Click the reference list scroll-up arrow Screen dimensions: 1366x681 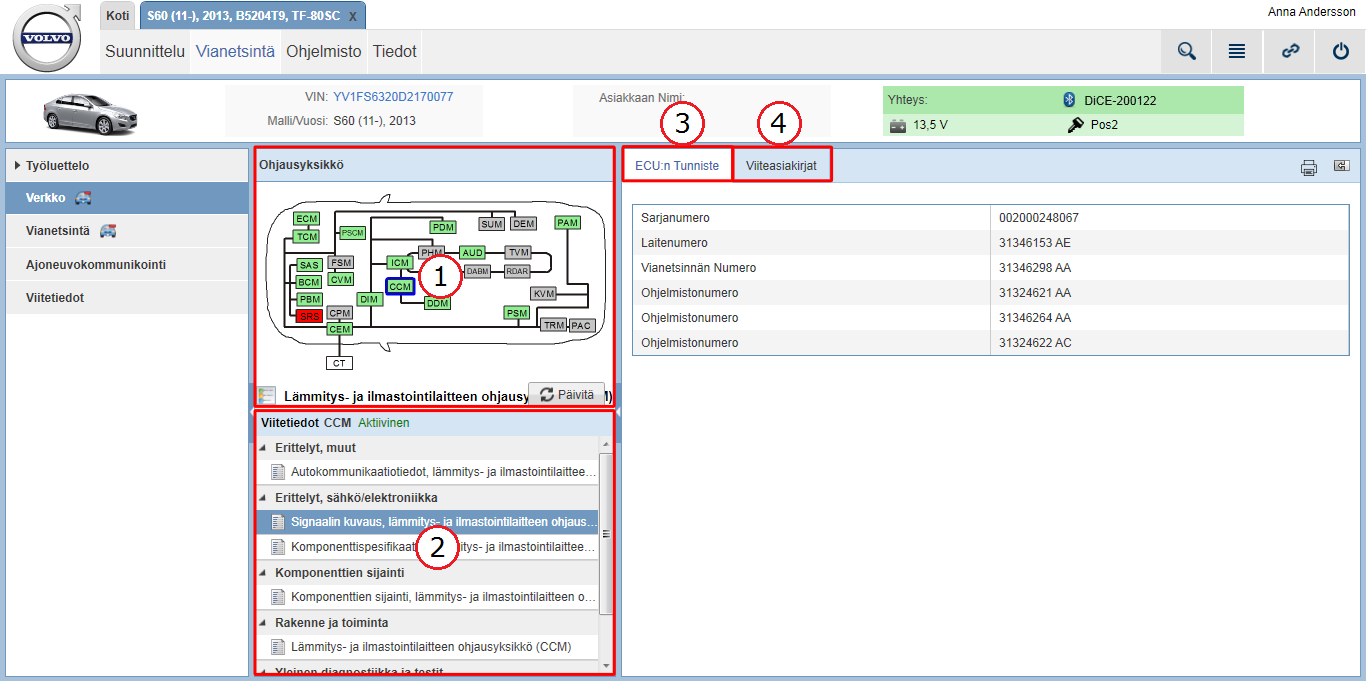[x=605, y=444]
